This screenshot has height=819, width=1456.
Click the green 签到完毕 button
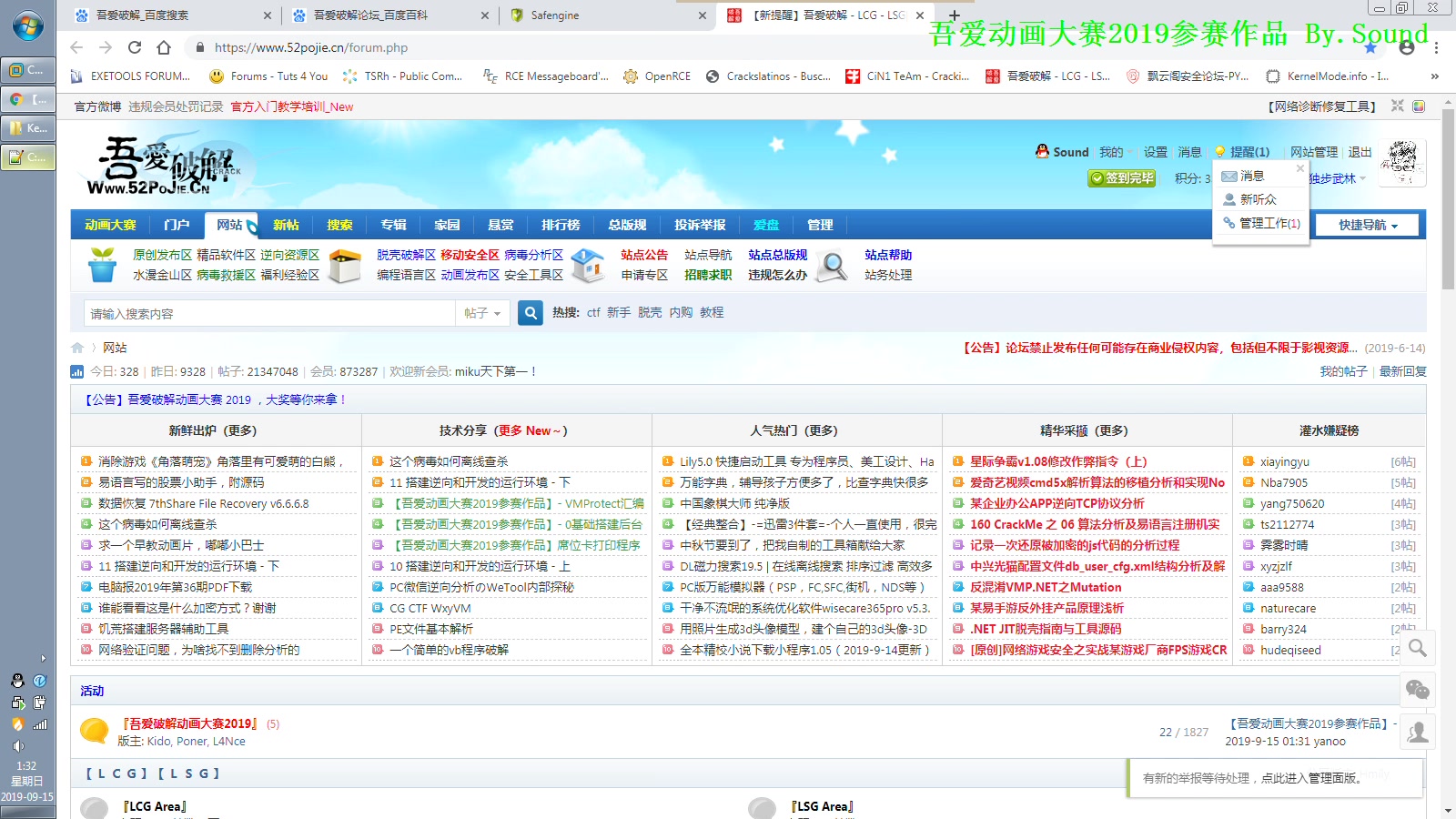click(x=1122, y=178)
